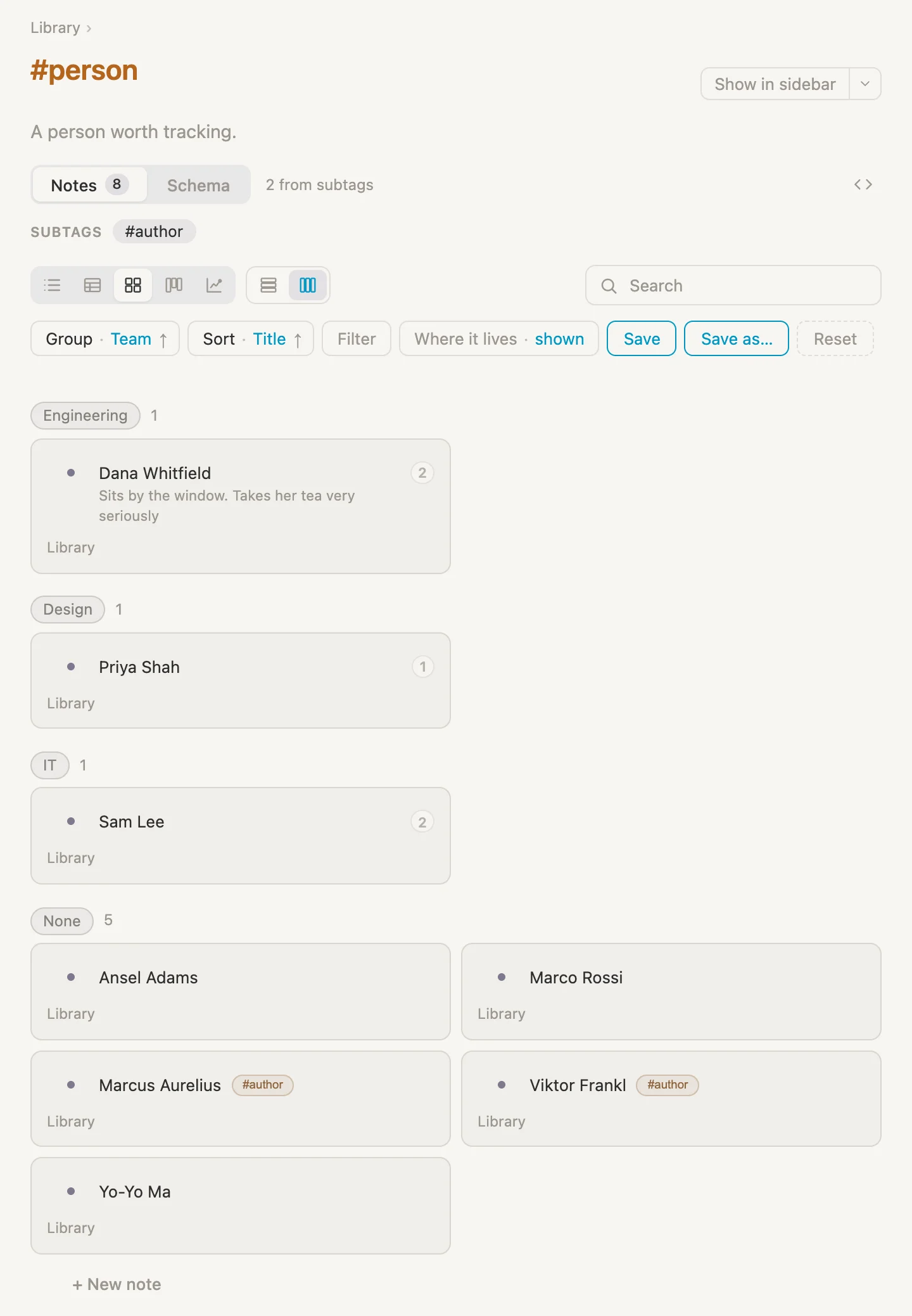Open the Ansel Adams note
The width and height of the screenshot is (912, 1316).
[241, 992]
